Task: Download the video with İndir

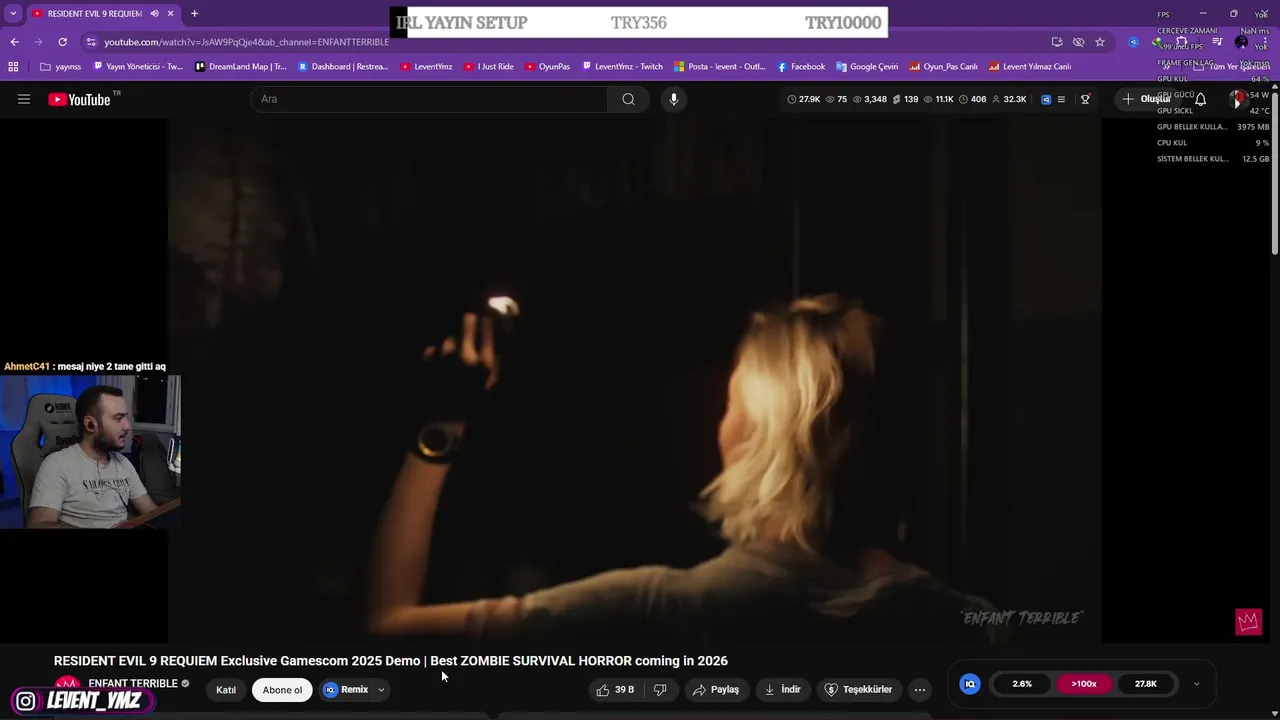Action: coord(783,689)
